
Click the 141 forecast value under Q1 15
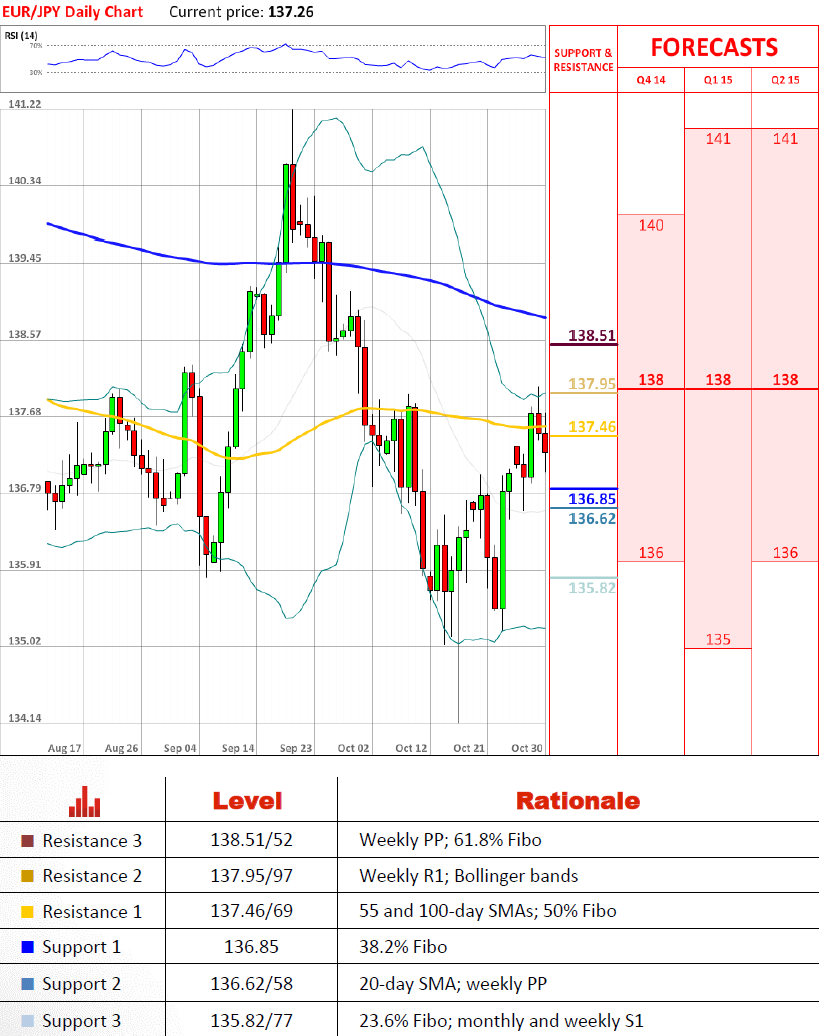click(718, 139)
